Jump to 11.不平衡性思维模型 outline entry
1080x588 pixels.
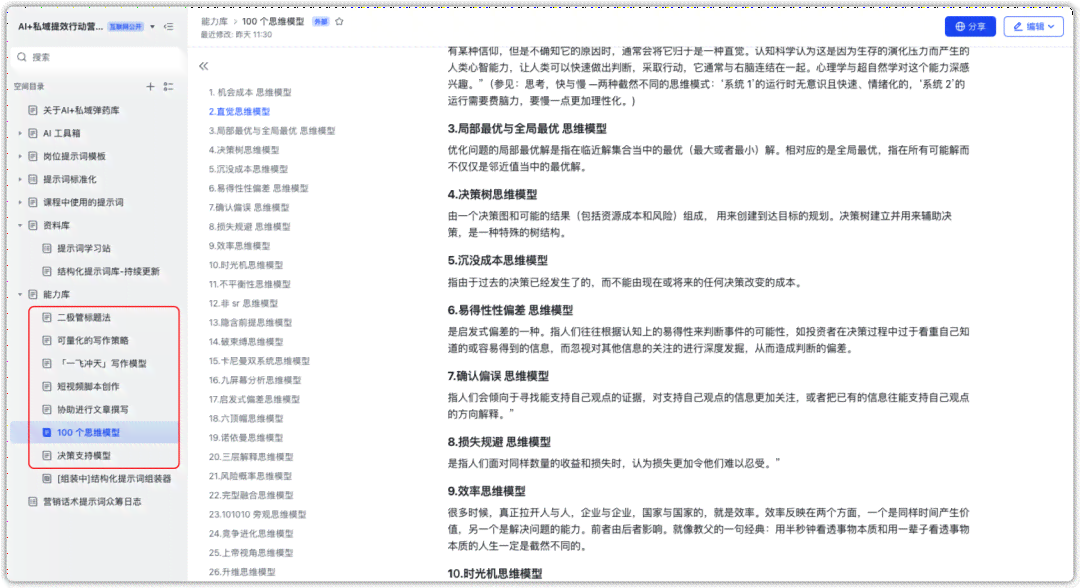(249, 284)
